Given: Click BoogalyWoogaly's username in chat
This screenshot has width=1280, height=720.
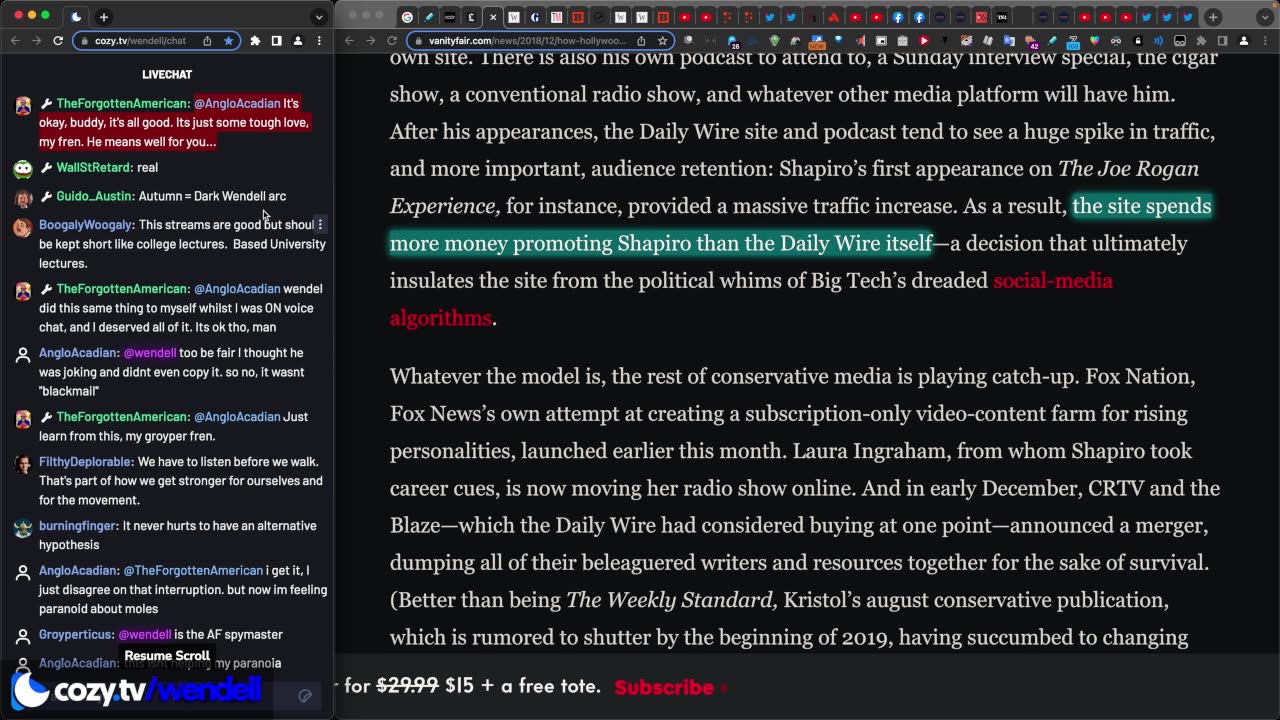Looking at the screenshot, I should 85,225.
